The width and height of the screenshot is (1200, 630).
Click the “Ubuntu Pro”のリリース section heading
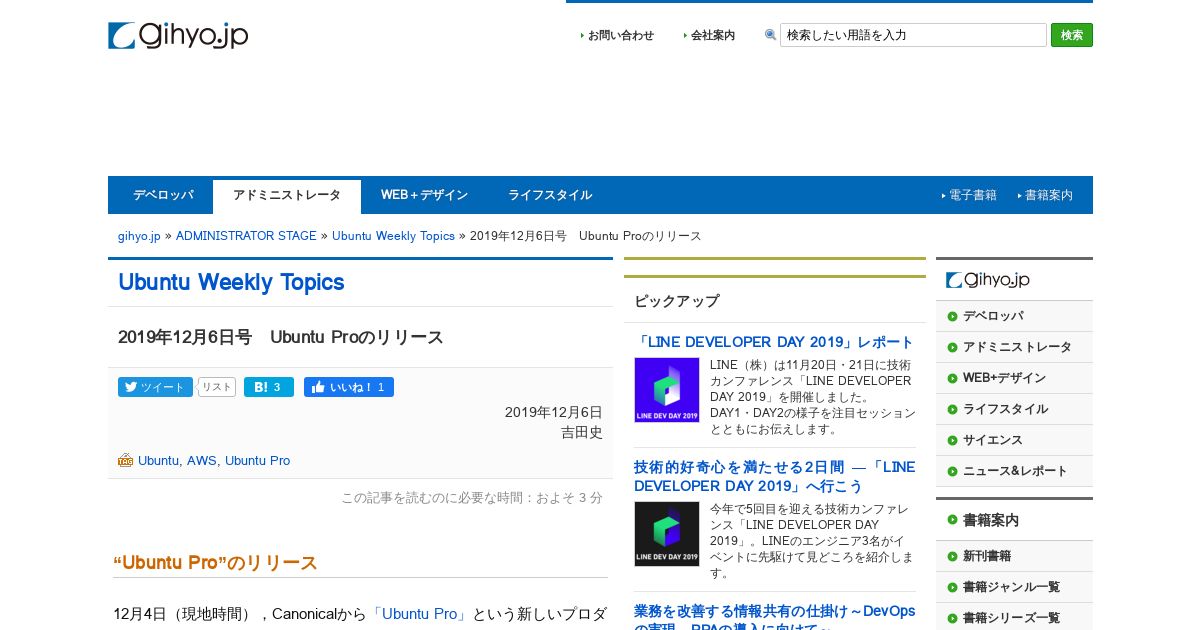pos(216,563)
